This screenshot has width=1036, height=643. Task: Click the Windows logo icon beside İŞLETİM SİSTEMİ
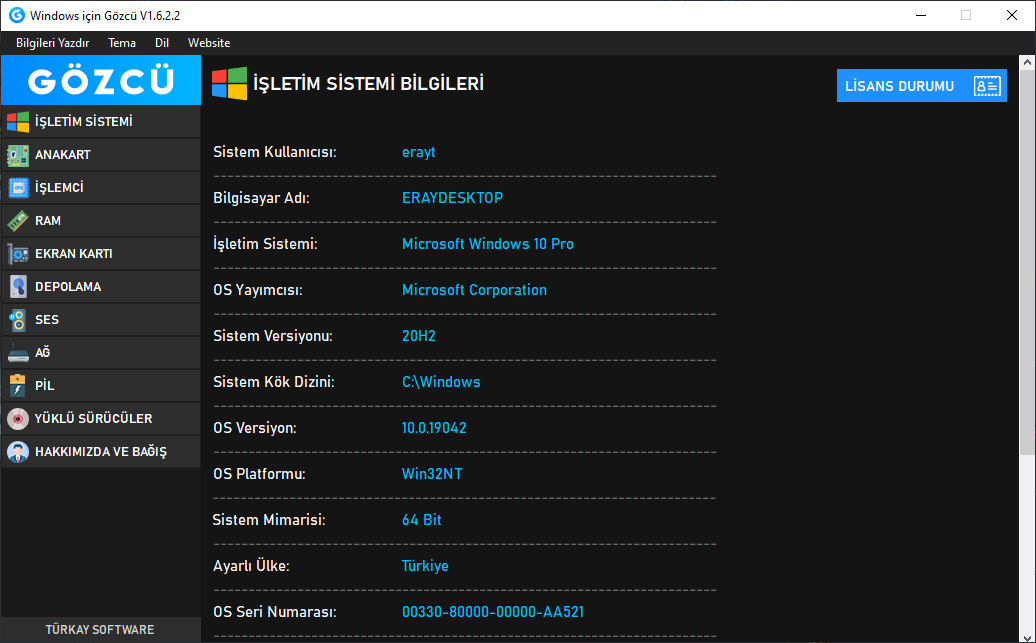[18, 122]
